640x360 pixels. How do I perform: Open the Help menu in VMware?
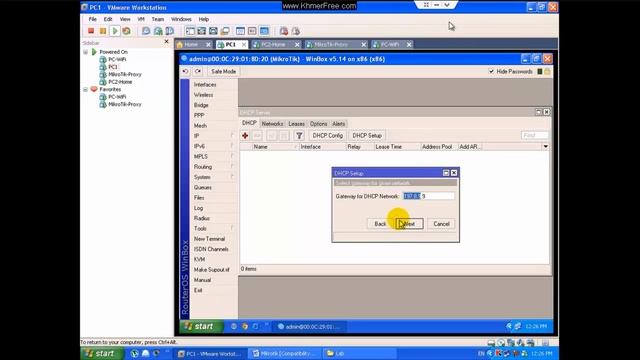[x=204, y=19]
